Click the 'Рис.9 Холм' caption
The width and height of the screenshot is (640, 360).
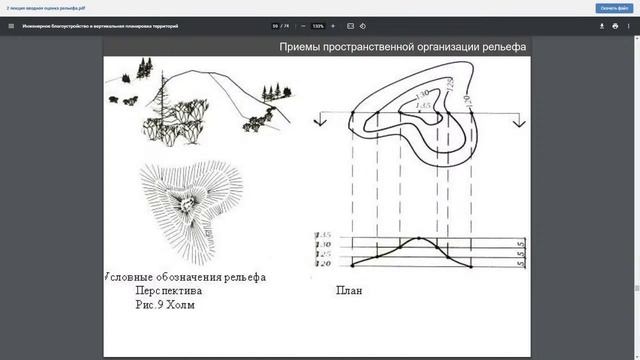[x=165, y=305]
